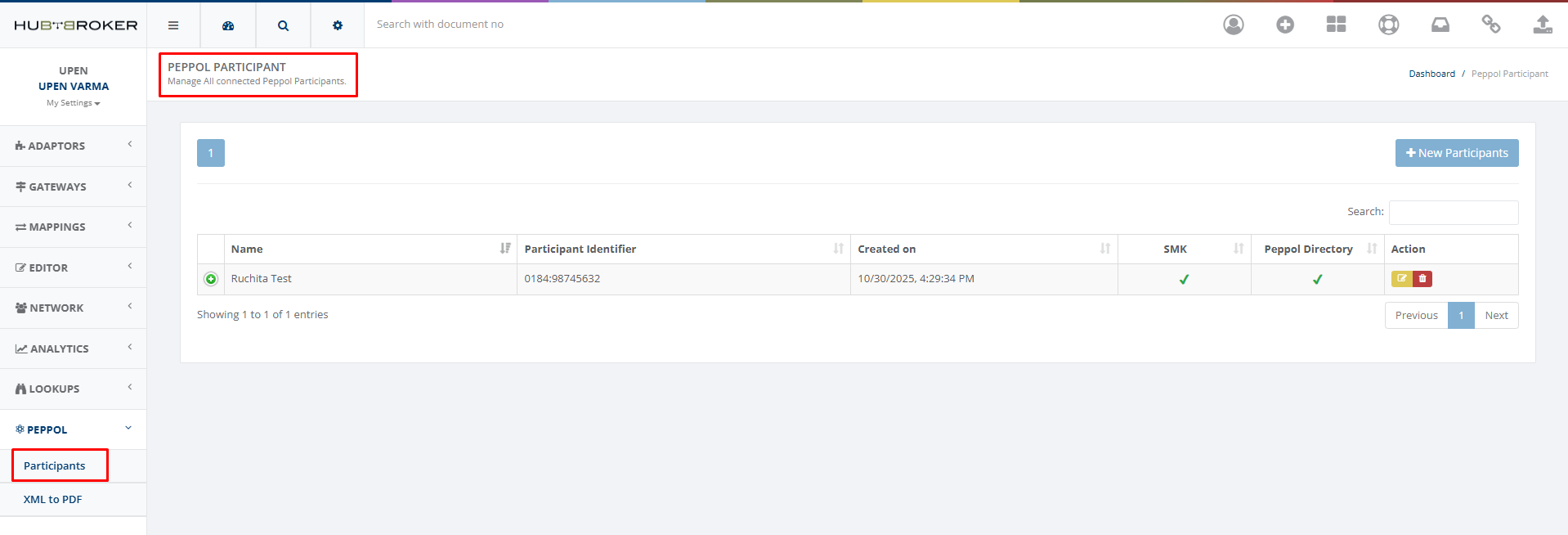The image size is (1568, 535).
Task: Select page 1 in bottom pagination
Action: point(1461,316)
